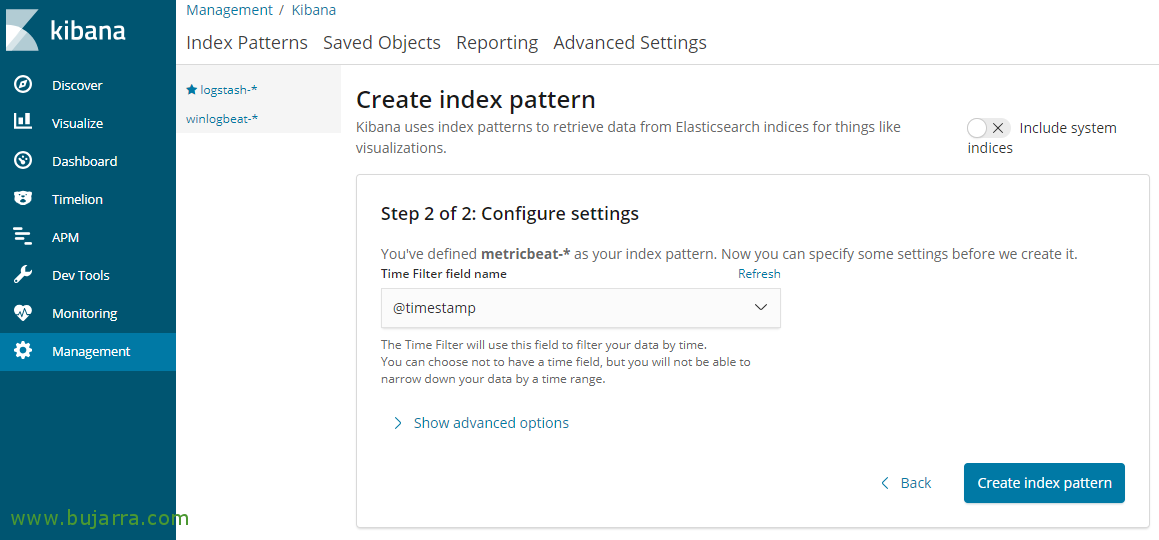Click the dropdown chevron beside @timestamp

[x=761, y=308]
